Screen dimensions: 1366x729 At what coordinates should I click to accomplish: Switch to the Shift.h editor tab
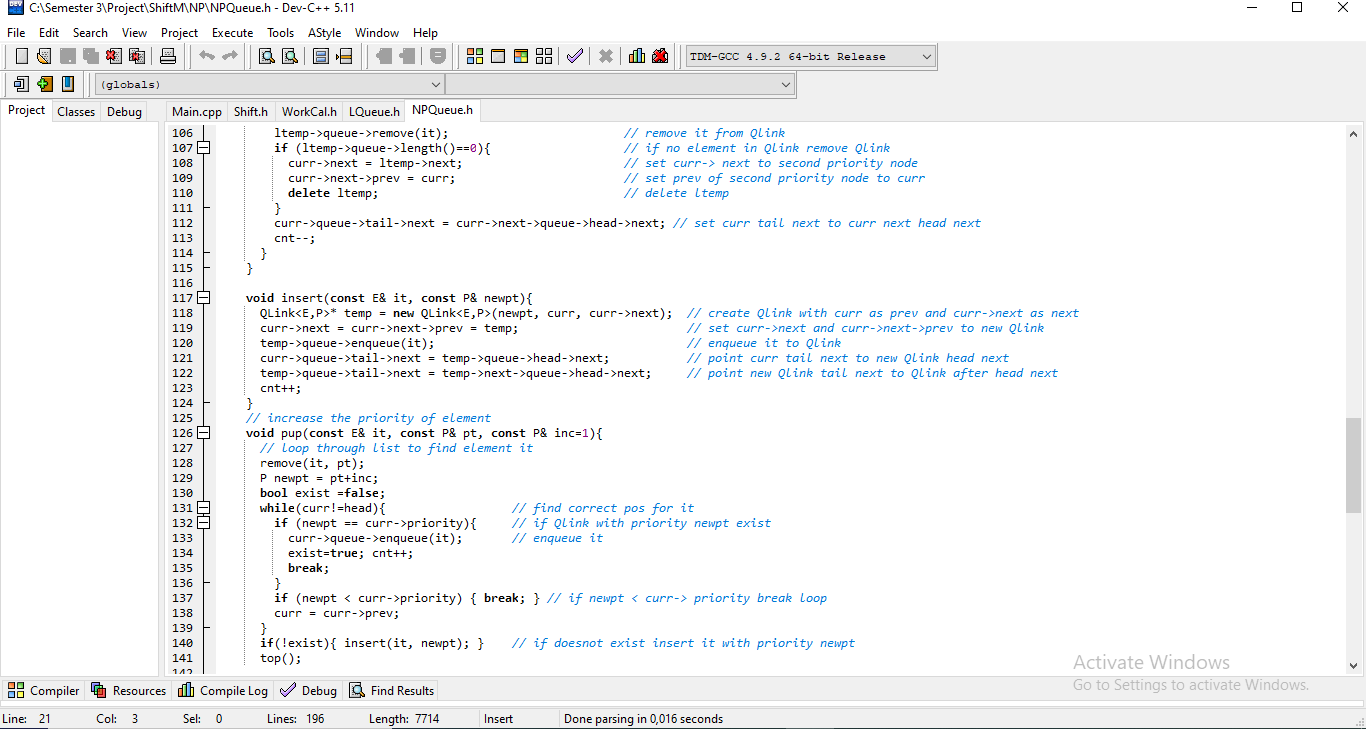tap(251, 111)
